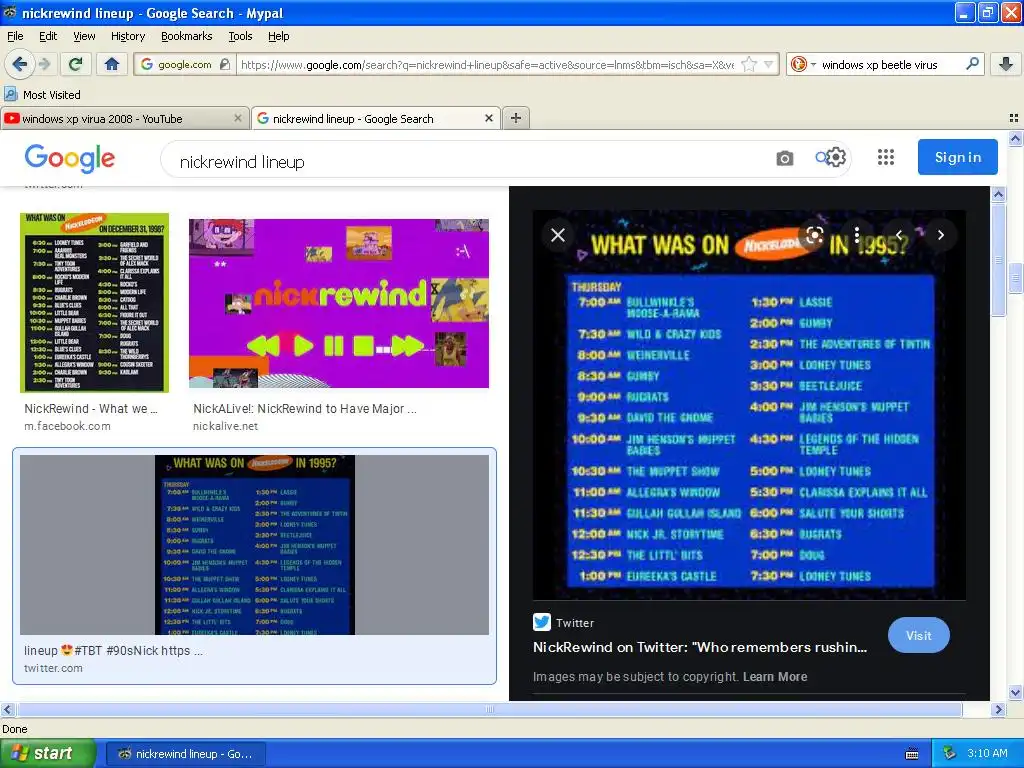Click the 3:10 AM clock

click(x=987, y=753)
